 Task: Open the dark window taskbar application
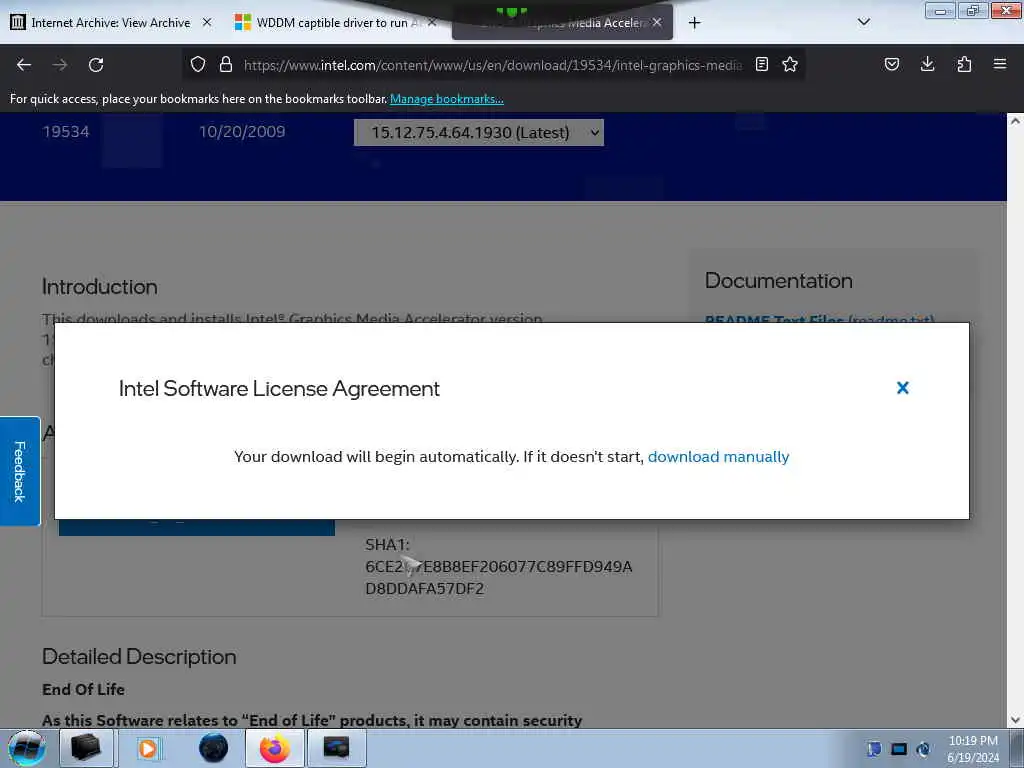(336, 748)
